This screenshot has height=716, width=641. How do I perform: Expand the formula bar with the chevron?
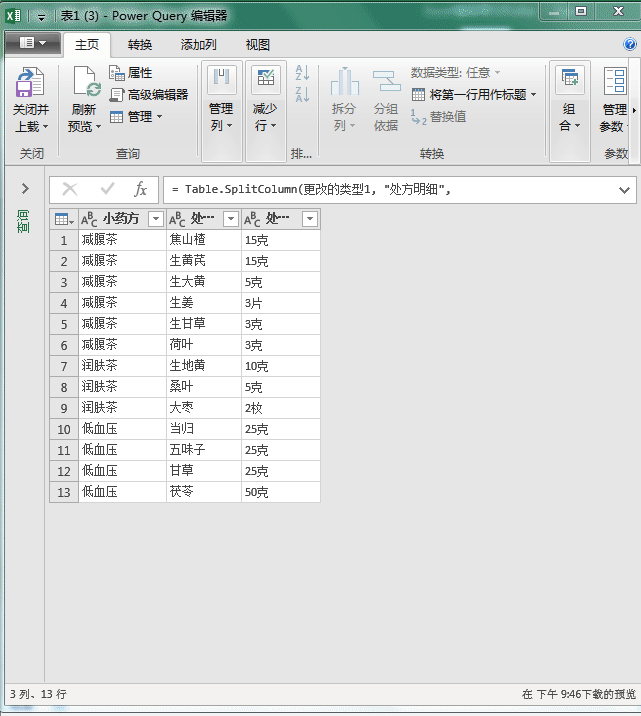tap(624, 190)
